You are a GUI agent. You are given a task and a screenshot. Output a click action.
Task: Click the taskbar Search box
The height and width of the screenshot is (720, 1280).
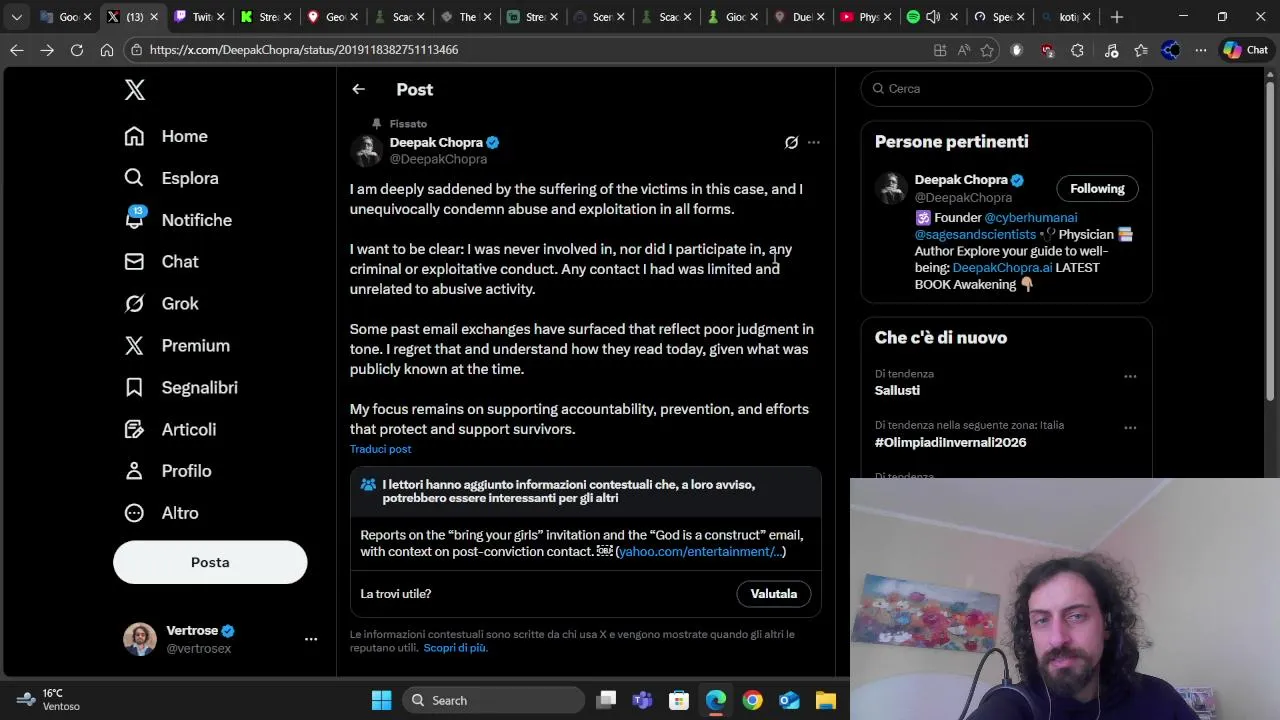coord(494,700)
